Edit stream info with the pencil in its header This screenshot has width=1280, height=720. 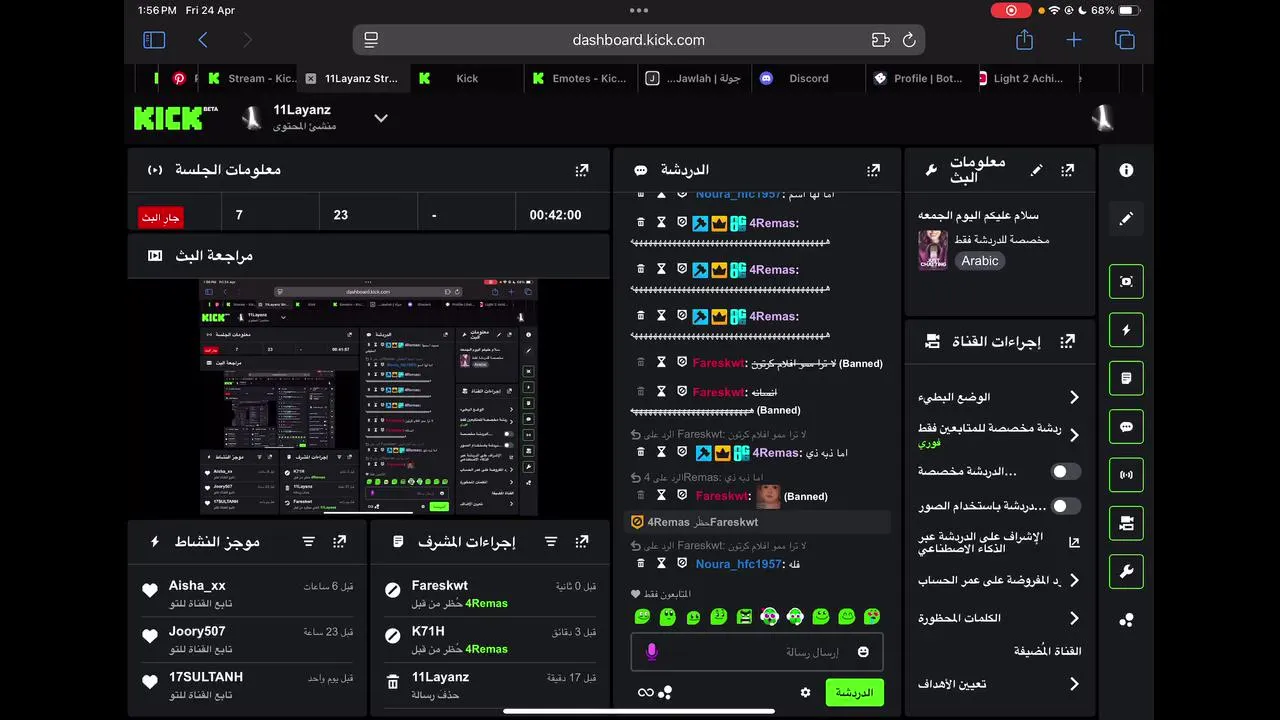click(1036, 171)
